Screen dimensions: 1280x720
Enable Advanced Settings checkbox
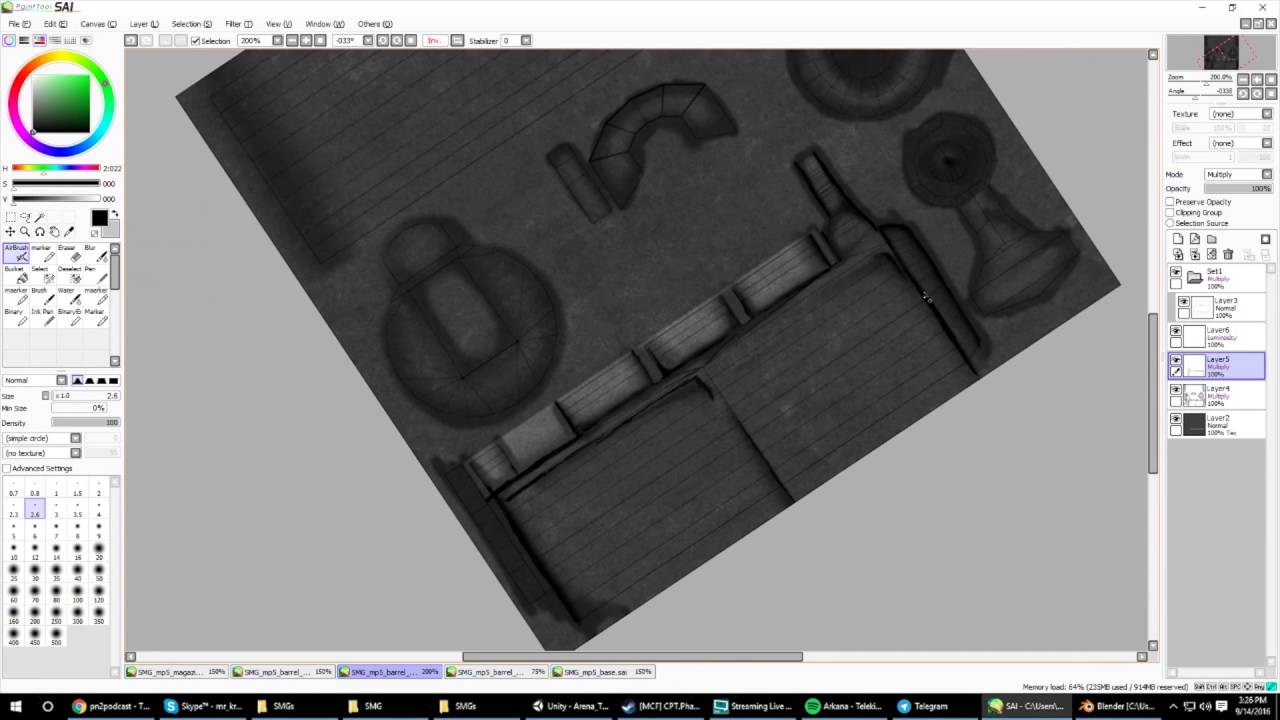(7, 468)
